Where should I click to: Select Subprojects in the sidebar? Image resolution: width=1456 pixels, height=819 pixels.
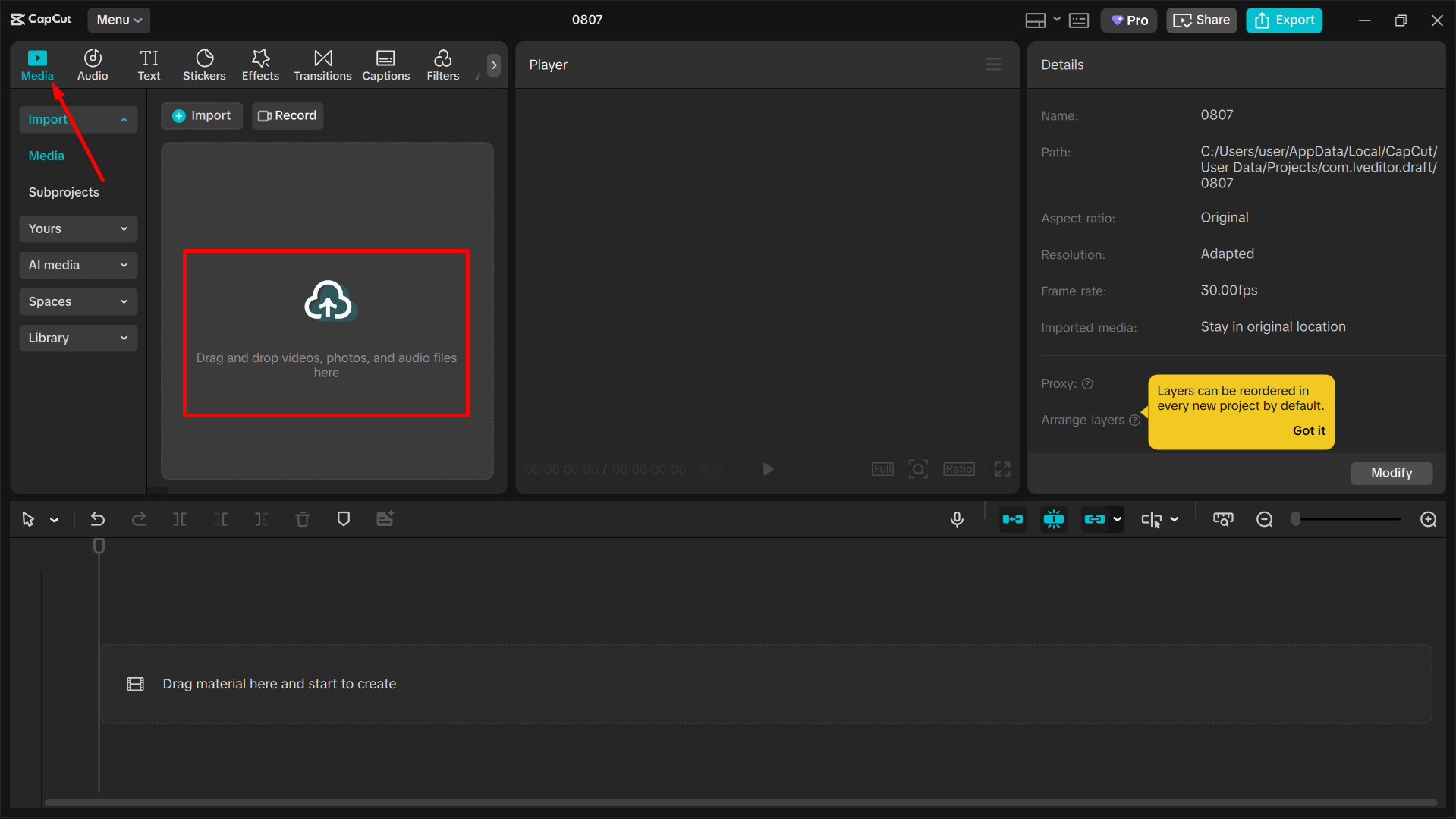tap(64, 192)
